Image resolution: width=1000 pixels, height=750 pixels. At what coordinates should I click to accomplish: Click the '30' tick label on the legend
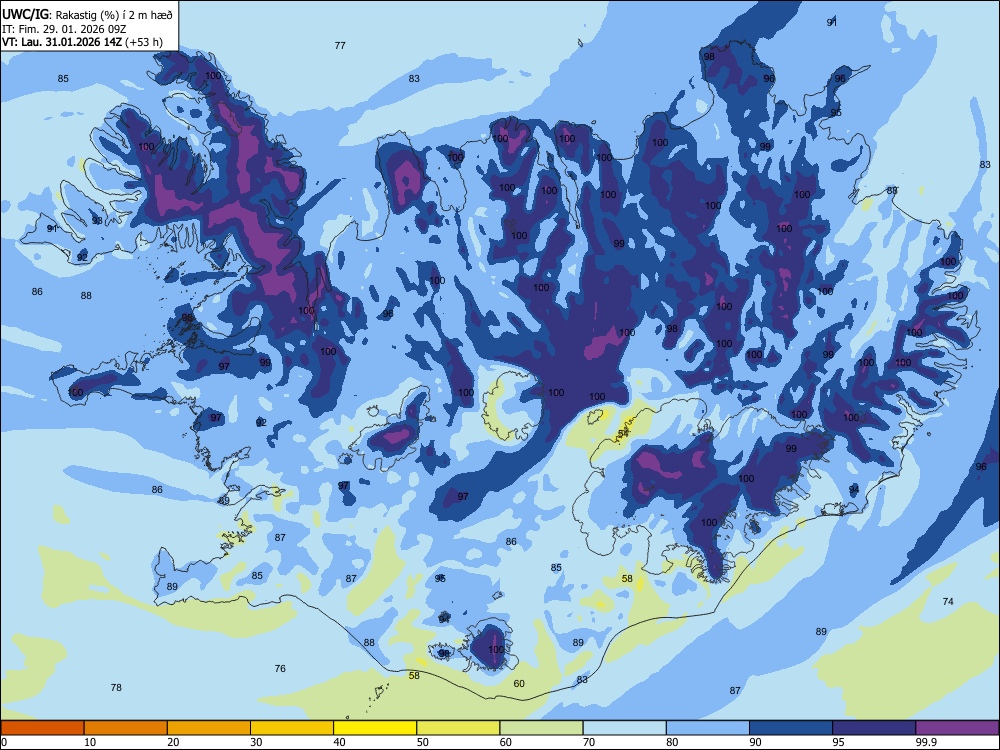point(256,742)
